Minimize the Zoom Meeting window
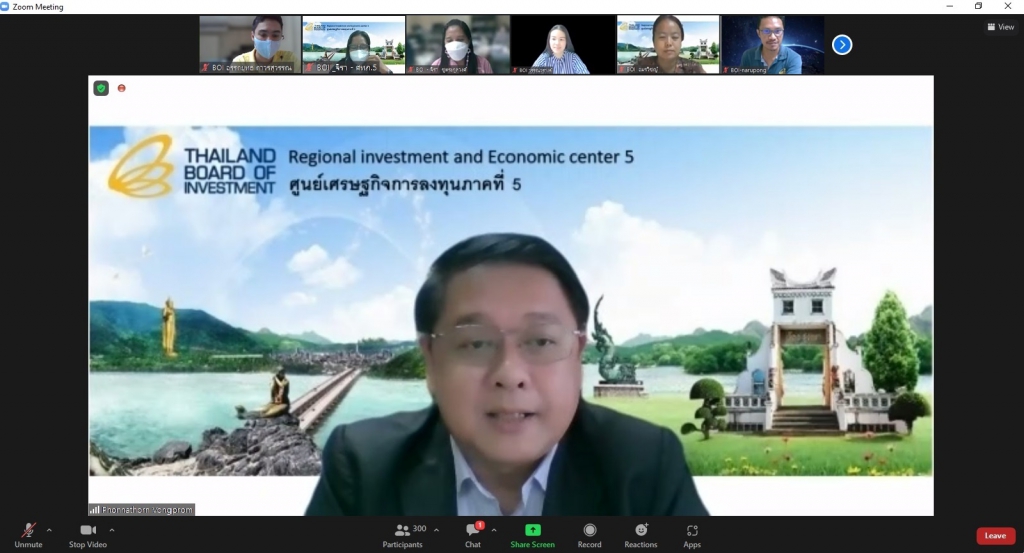 click(950, 7)
